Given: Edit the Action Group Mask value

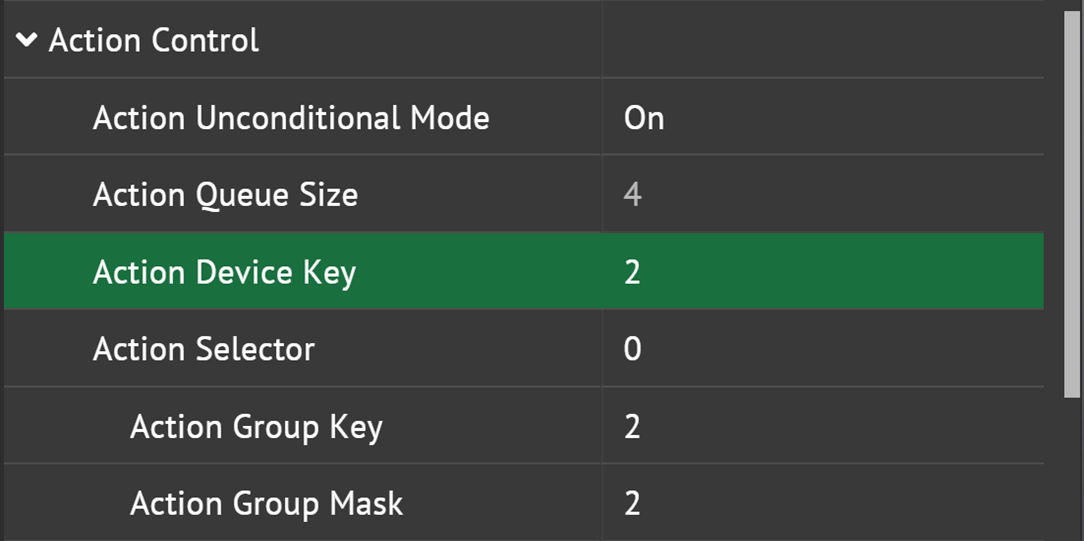Looking at the screenshot, I should pyautogui.click(x=632, y=503).
